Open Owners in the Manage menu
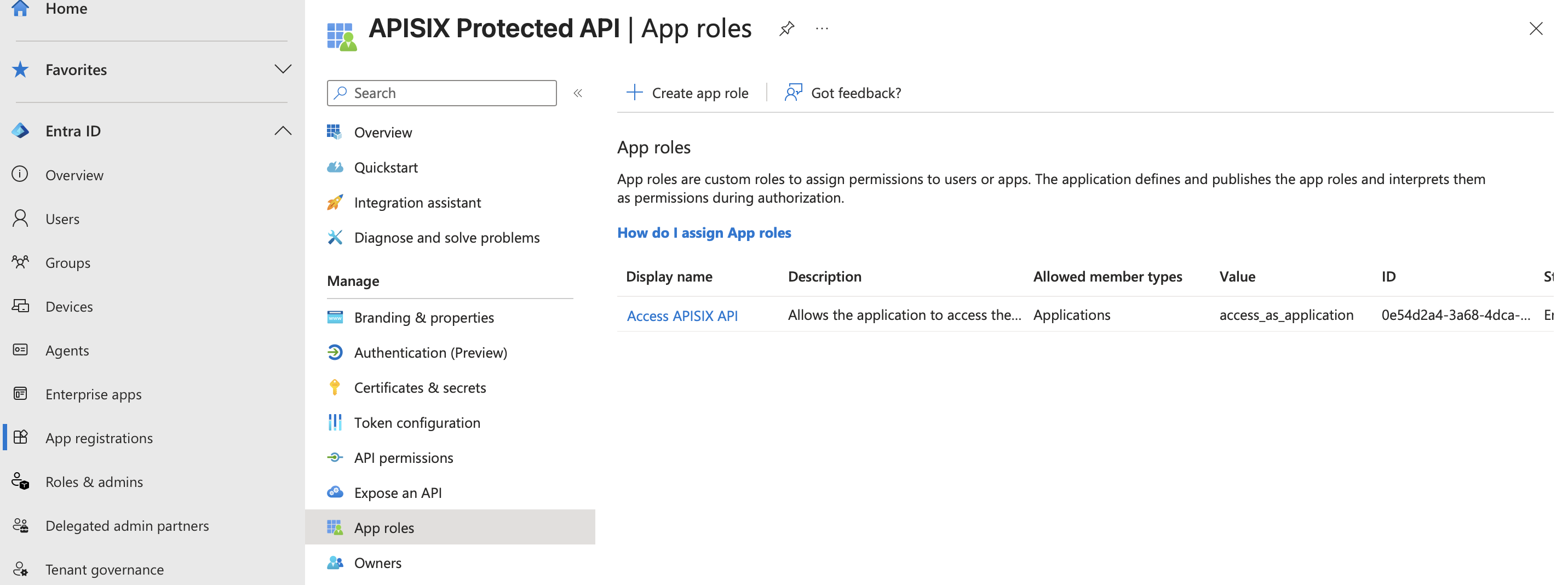The height and width of the screenshot is (585, 1568). pyautogui.click(x=377, y=563)
